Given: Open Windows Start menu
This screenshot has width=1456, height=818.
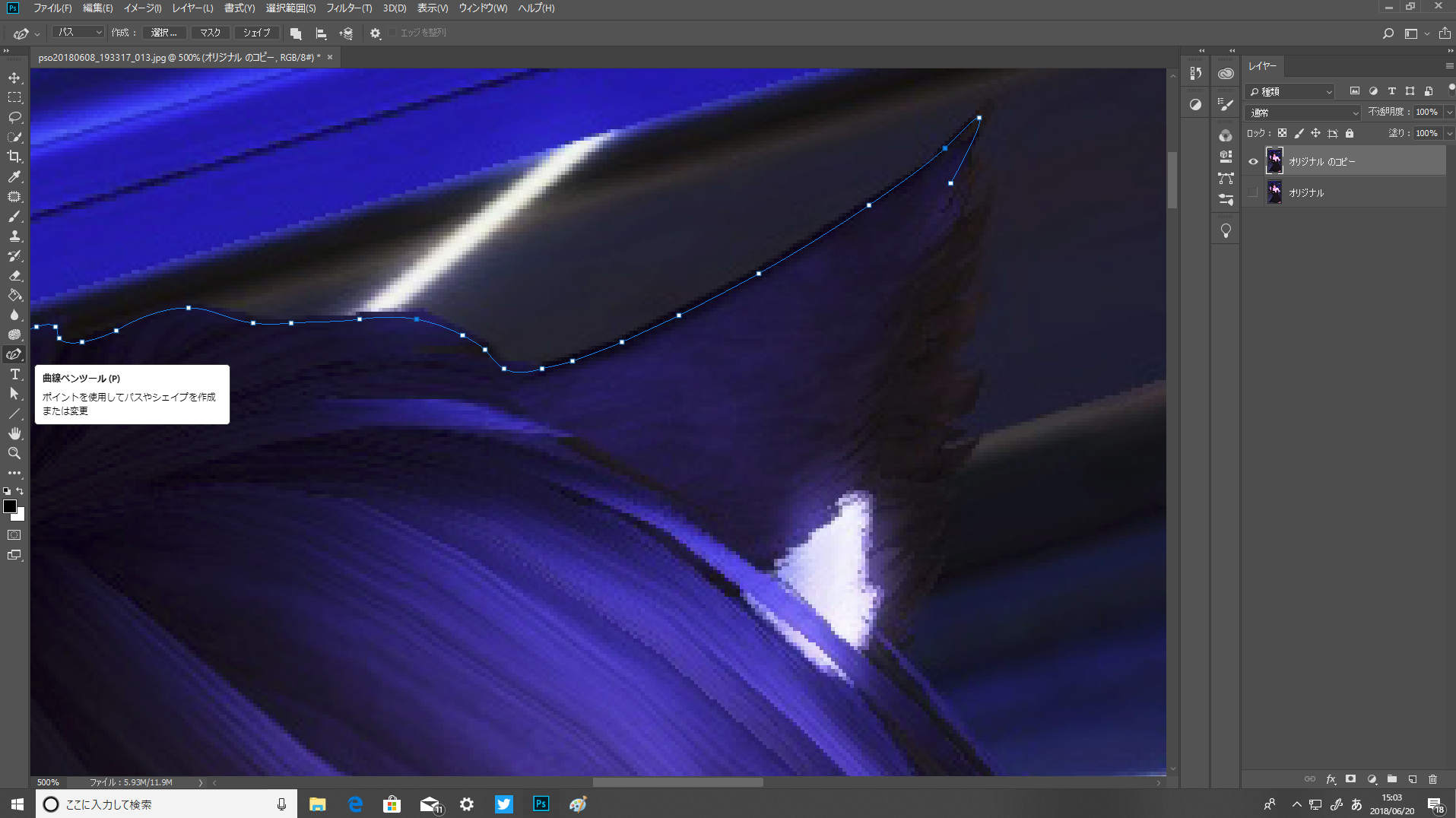Looking at the screenshot, I should [x=17, y=804].
